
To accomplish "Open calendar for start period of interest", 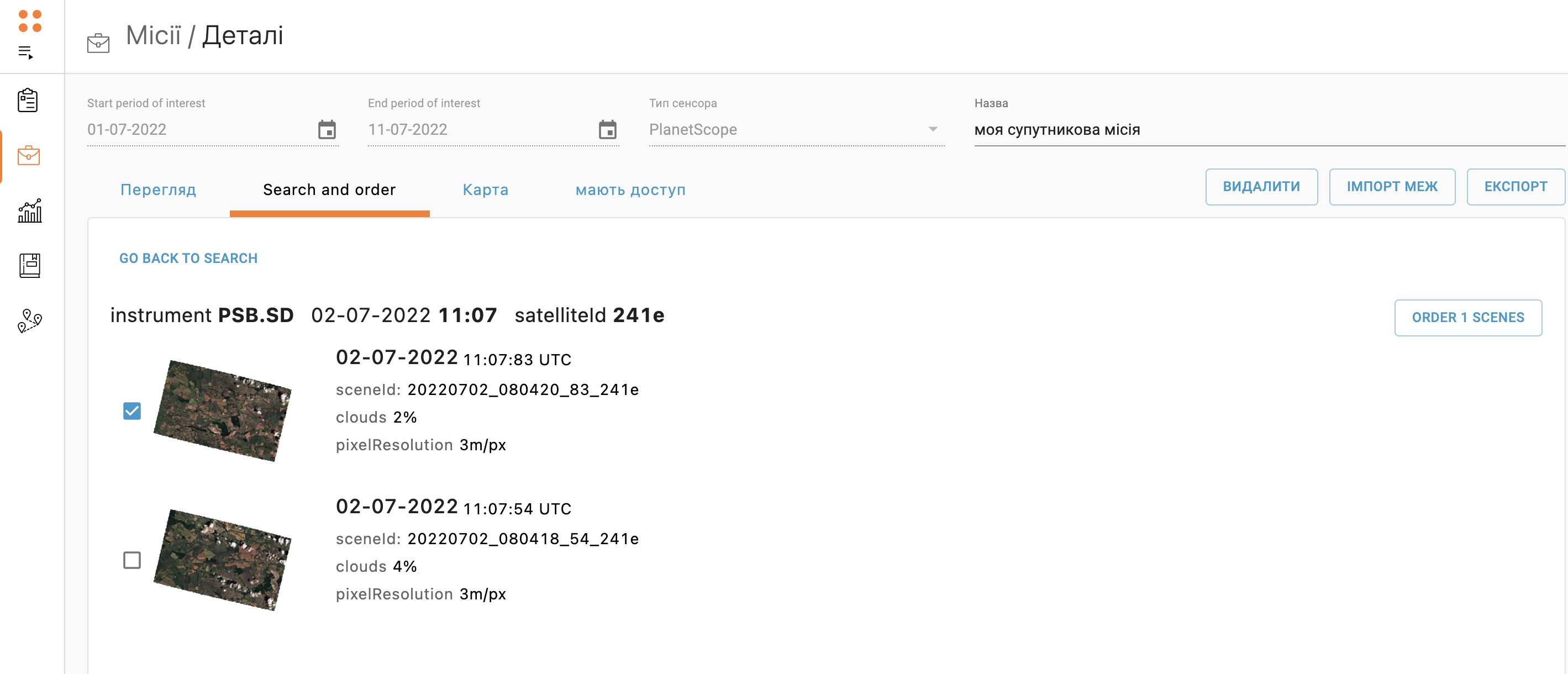I will (327, 130).
